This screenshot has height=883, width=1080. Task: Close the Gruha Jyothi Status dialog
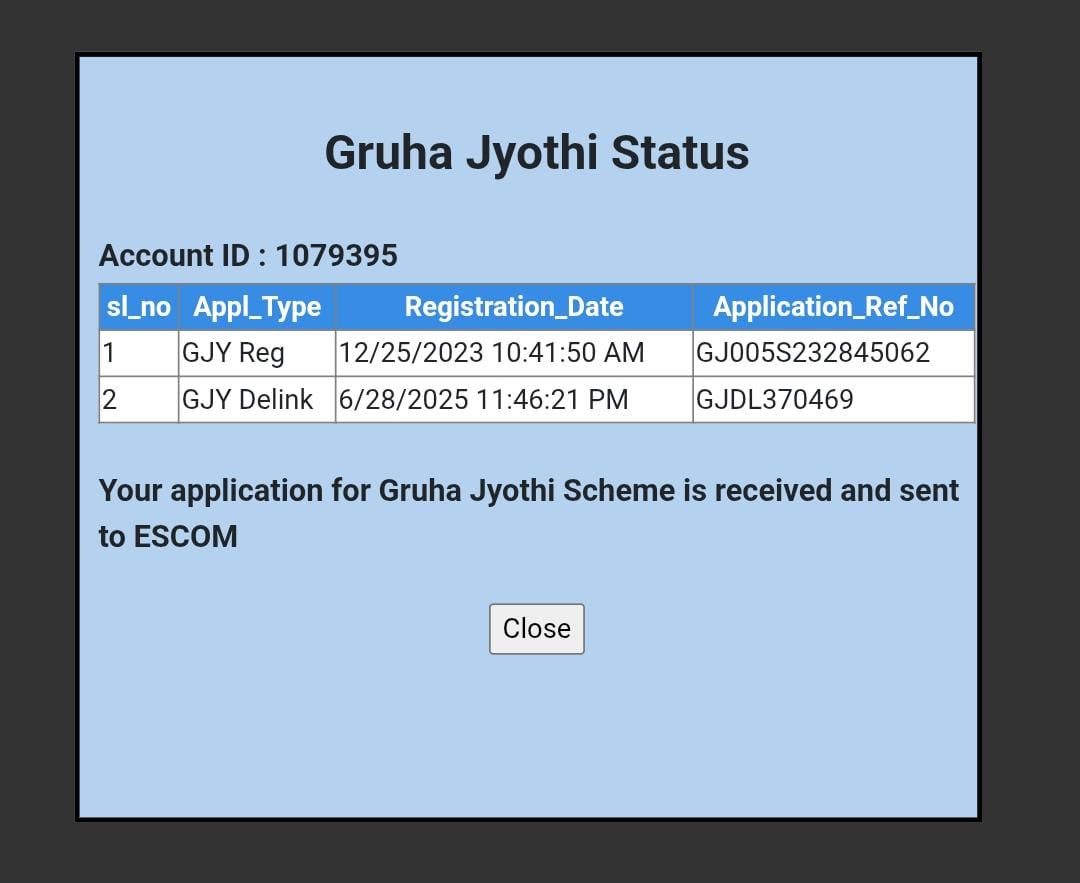pyautogui.click(x=536, y=629)
